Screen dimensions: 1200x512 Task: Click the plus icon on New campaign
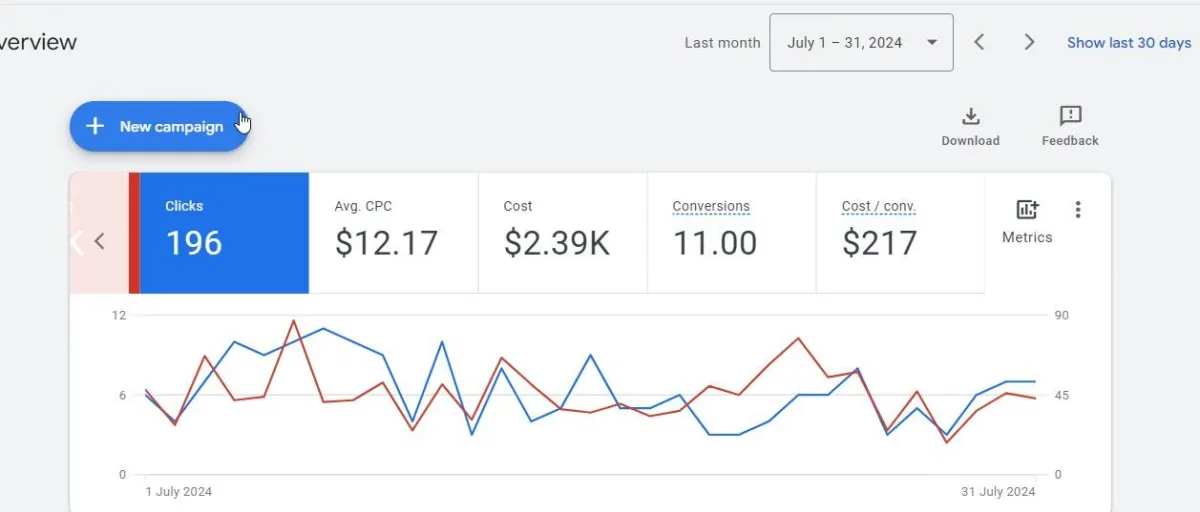95,126
